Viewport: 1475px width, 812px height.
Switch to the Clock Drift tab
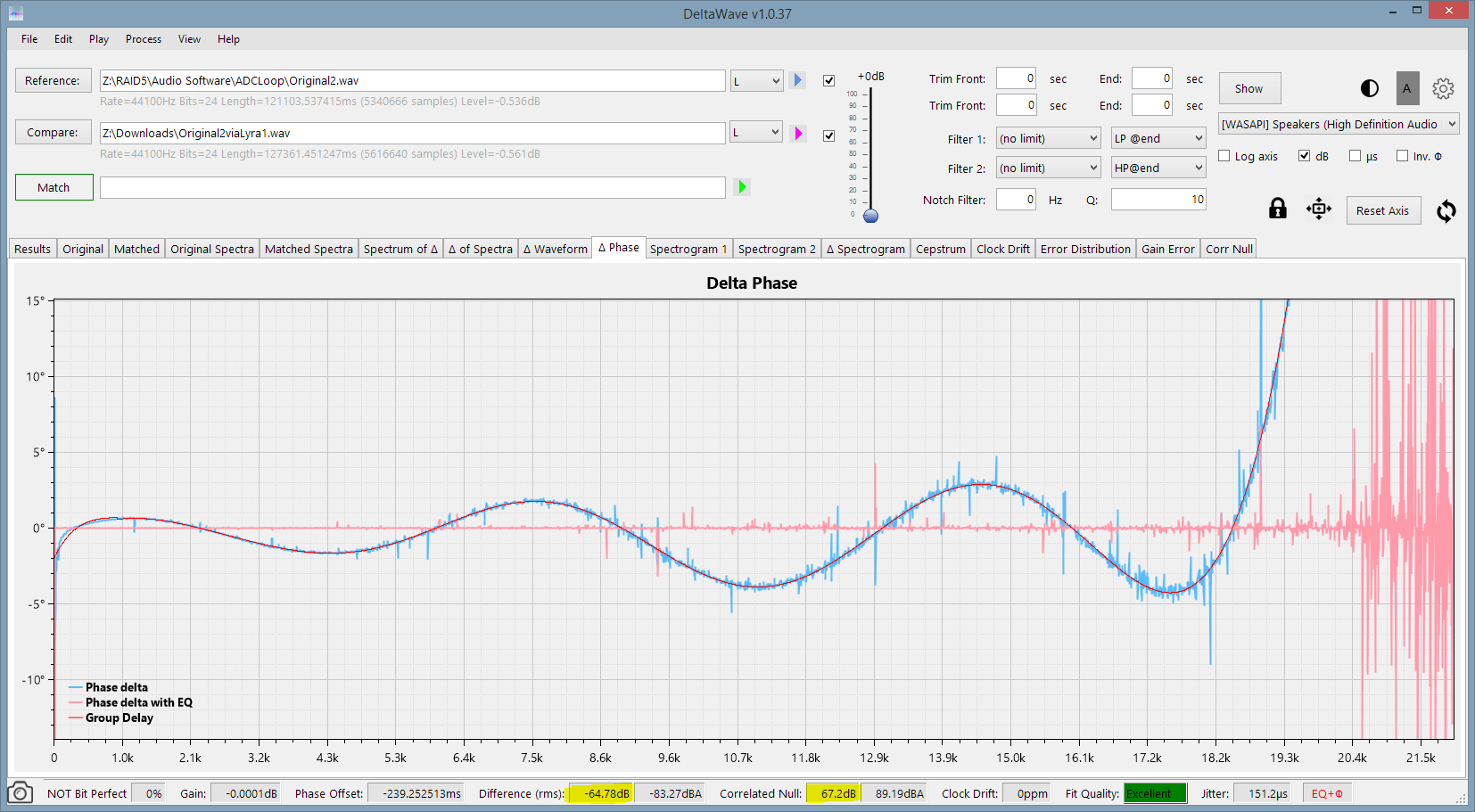pyautogui.click(x=1002, y=249)
